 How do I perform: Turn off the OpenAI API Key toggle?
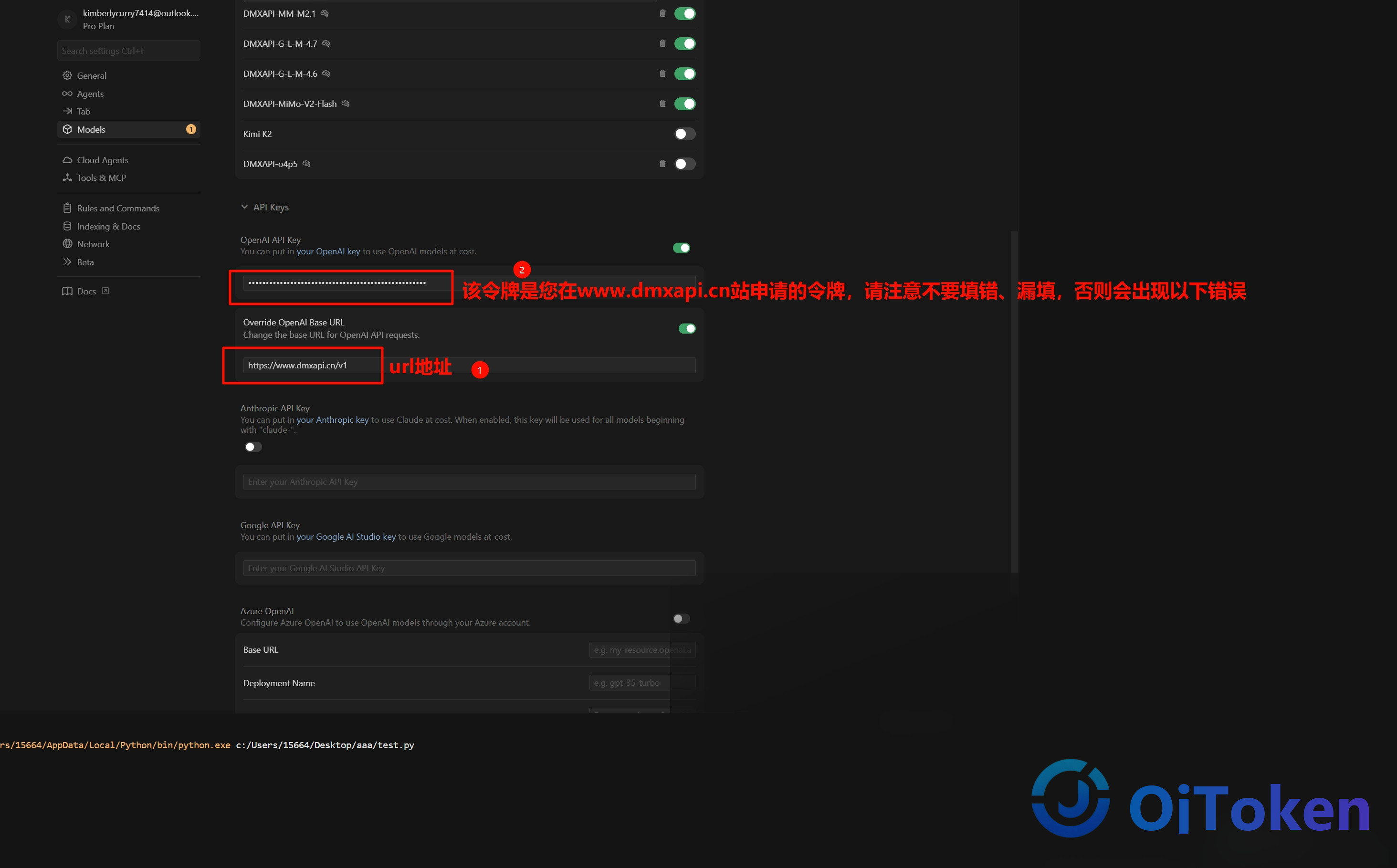point(681,248)
